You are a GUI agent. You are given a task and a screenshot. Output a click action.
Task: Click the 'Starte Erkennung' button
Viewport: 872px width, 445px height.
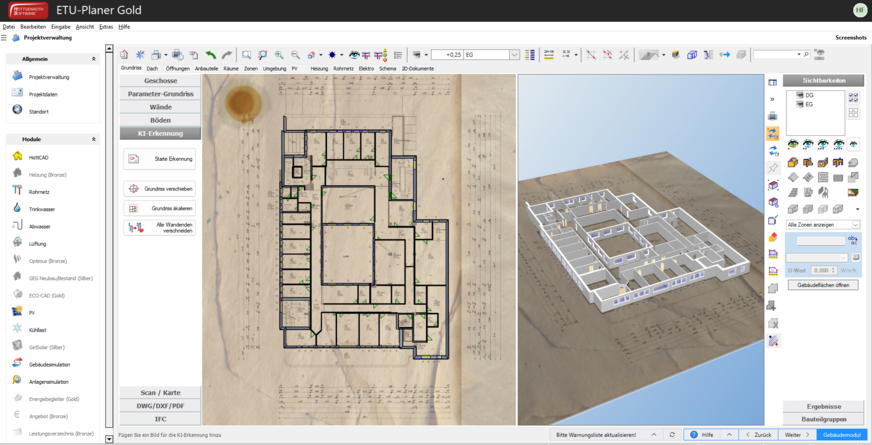pyautogui.click(x=160, y=158)
